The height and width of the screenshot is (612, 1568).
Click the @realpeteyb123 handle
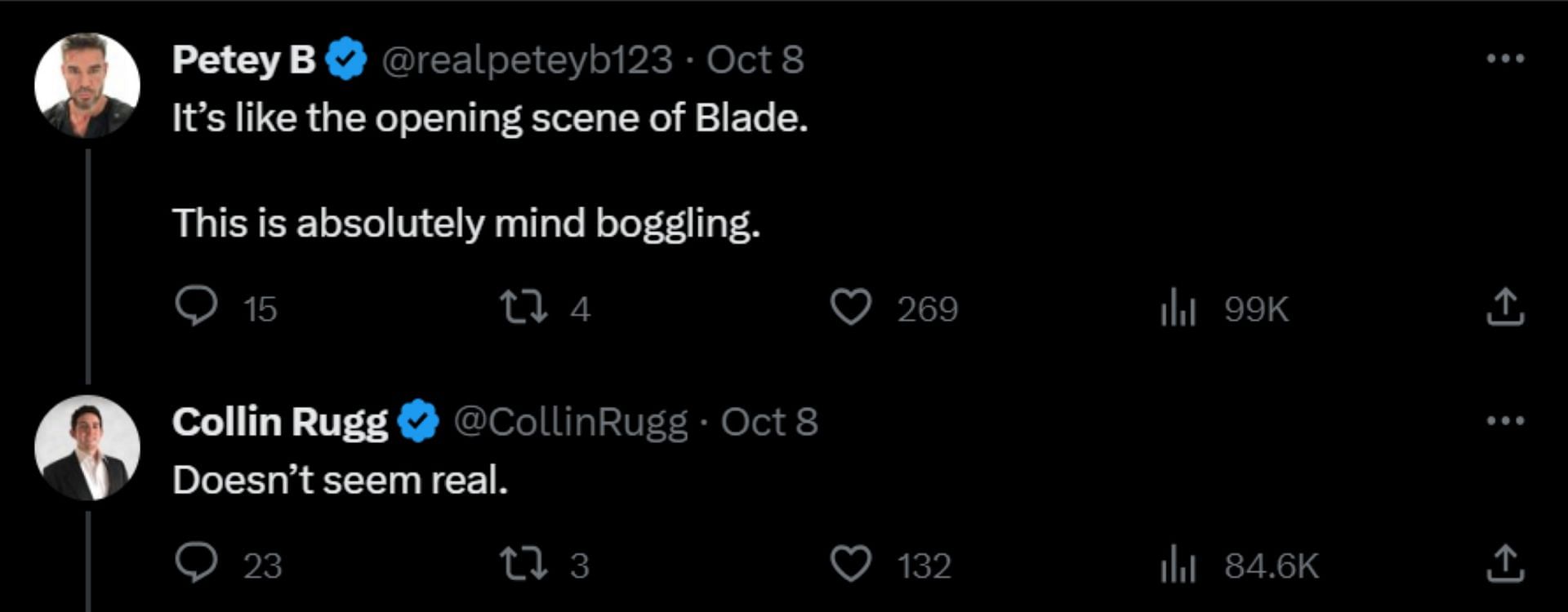[x=527, y=60]
